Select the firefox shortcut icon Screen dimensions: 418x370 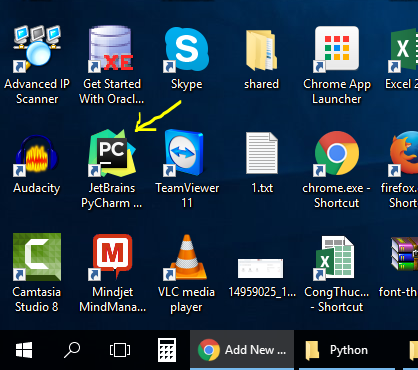[403, 153]
